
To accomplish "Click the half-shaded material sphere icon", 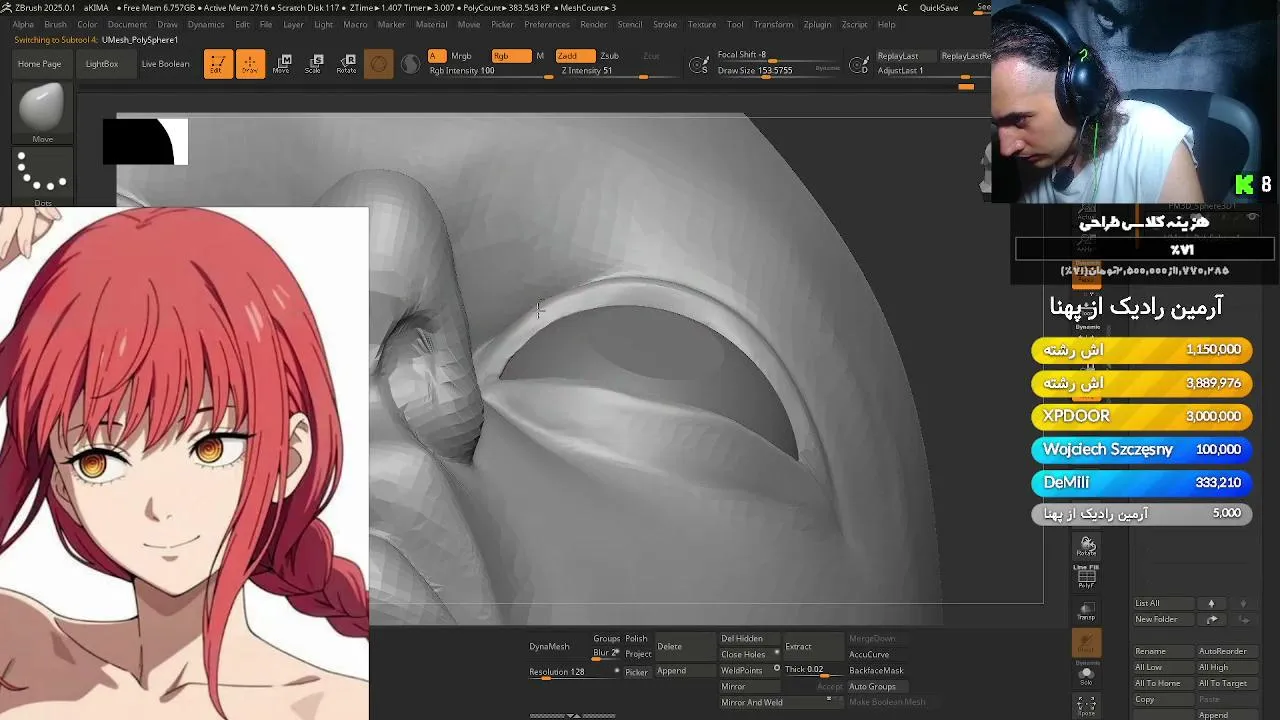I will pos(410,64).
